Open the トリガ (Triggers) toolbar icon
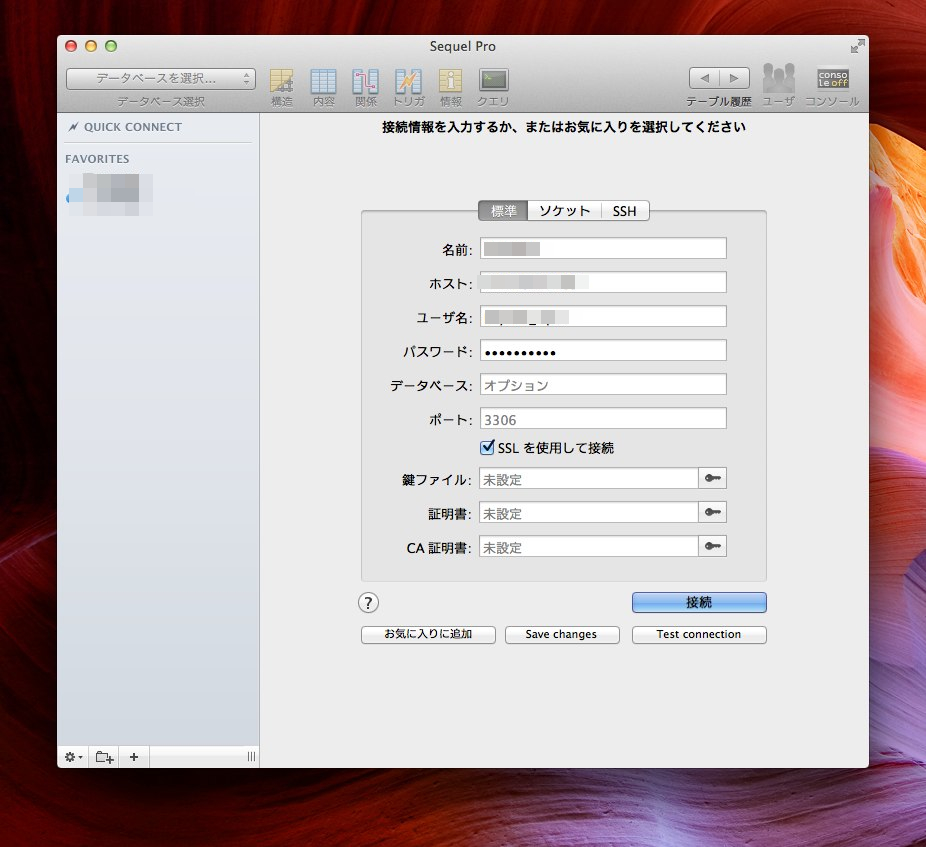Viewport: 926px width, 847px height. tap(408, 81)
